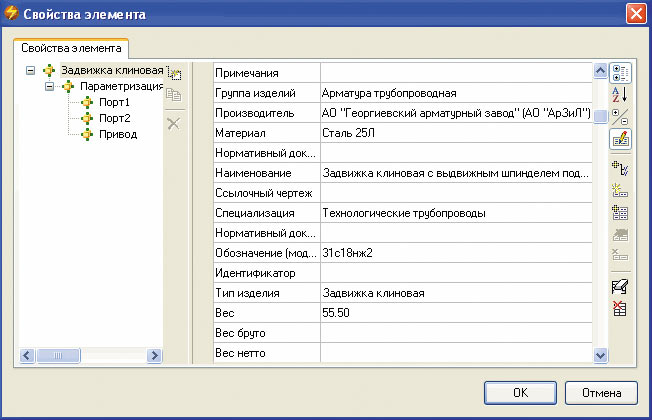Sort properties alphabetically with A-Z icon
The image size is (652, 420).
pyautogui.click(x=619, y=94)
